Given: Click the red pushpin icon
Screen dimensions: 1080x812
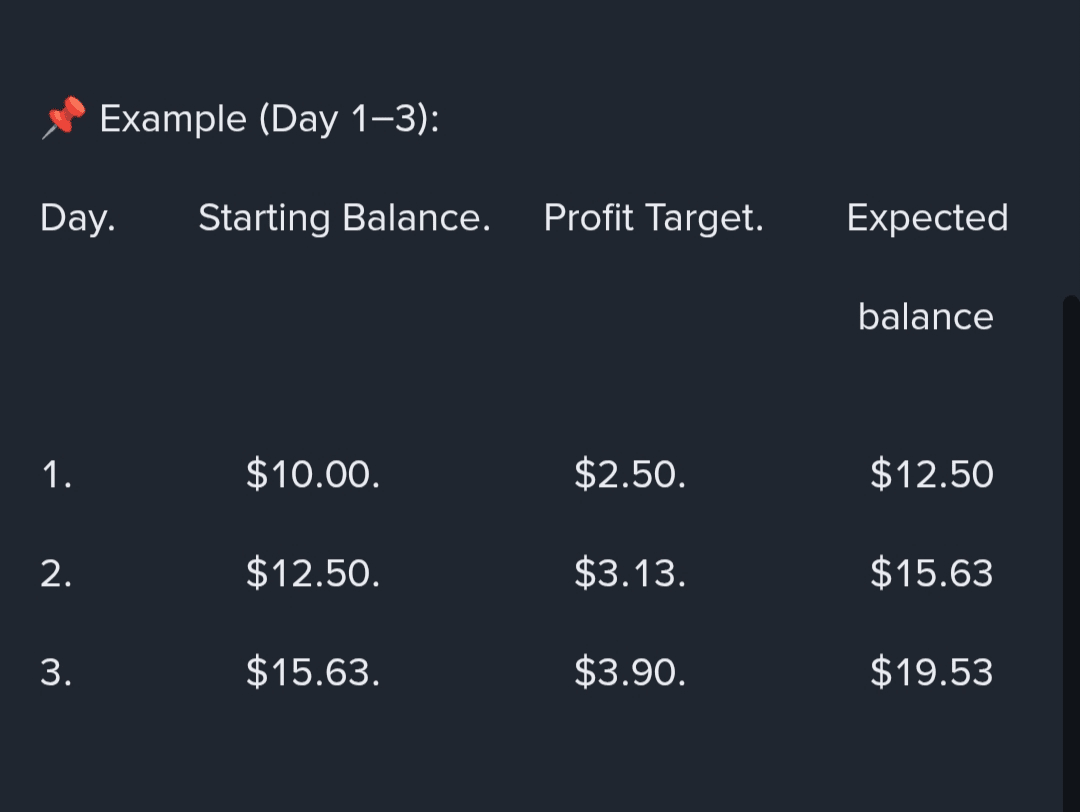Looking at the screenshot, I should click(64, 119).
